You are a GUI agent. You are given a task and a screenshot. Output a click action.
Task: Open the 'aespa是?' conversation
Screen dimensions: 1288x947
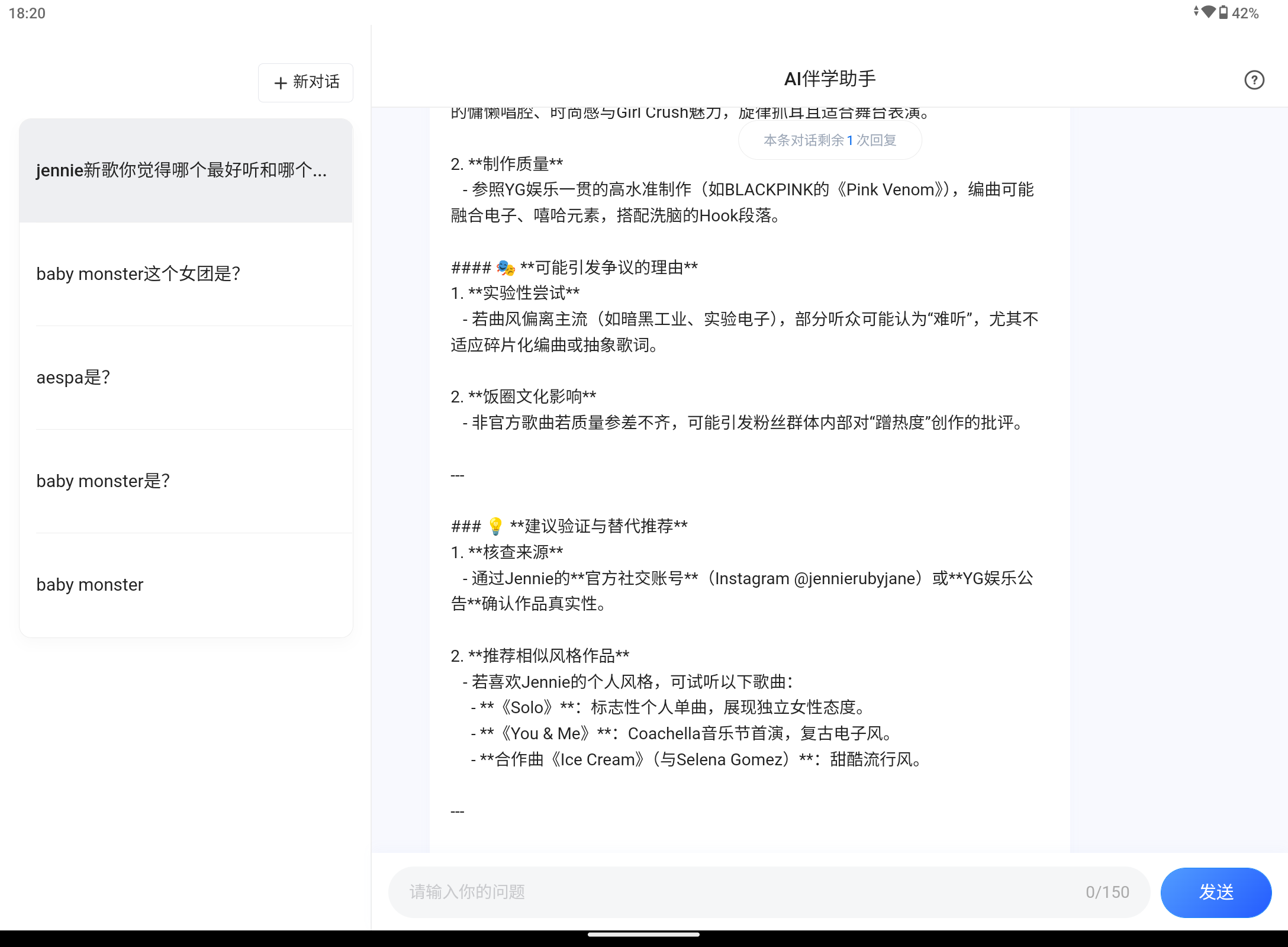tap(186, 378)
